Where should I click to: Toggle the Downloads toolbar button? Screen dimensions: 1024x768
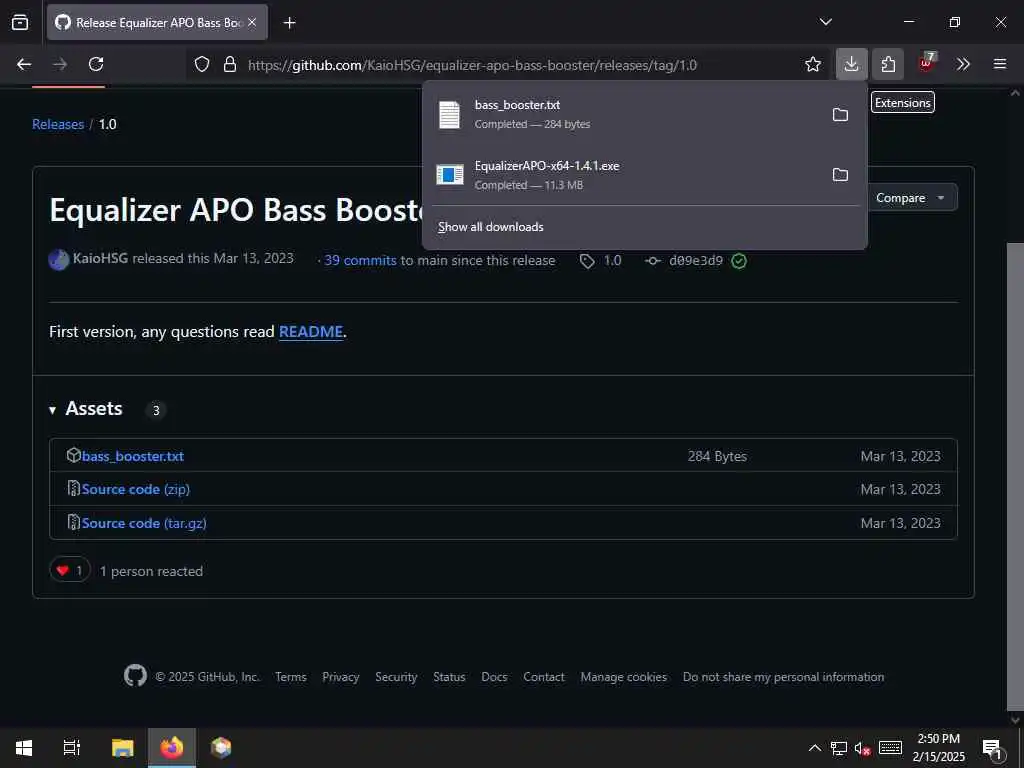(852, 64)
